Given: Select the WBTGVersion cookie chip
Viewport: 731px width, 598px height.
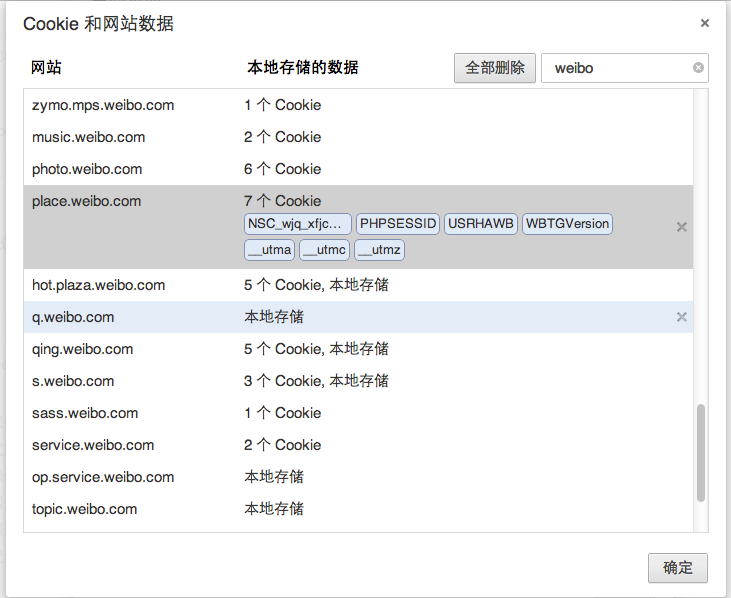Looking at the screenshot, I should point(567,224).
